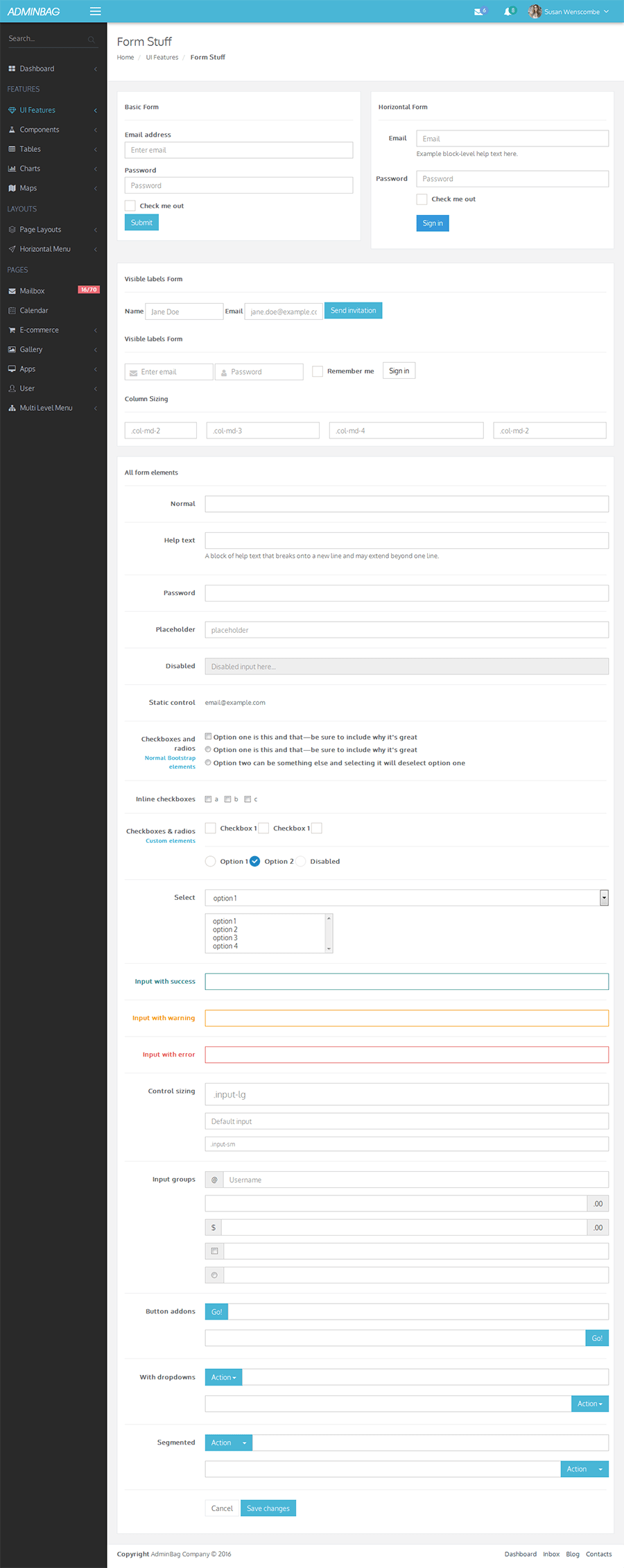Click the Charts bar-graph icon

pos(12,169)
